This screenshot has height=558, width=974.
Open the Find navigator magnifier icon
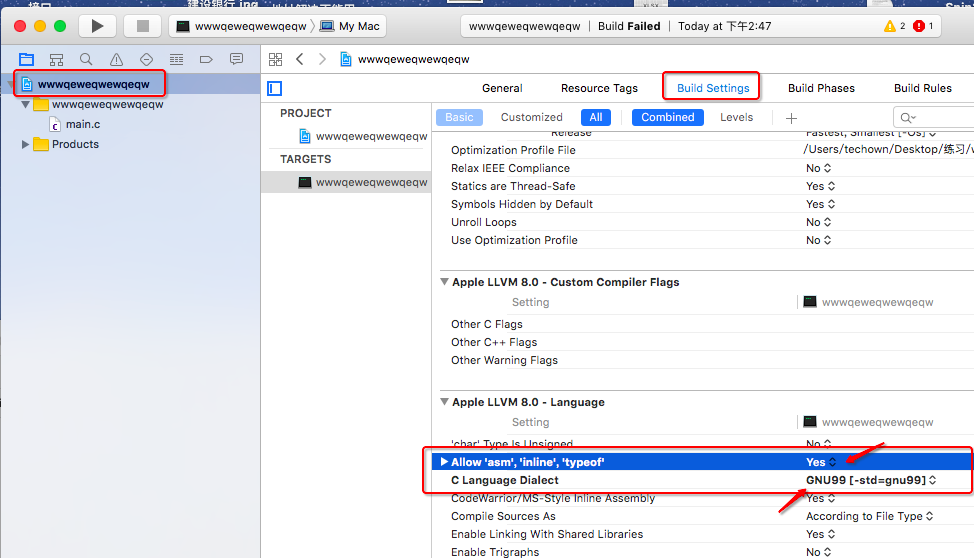click(86, 60)
